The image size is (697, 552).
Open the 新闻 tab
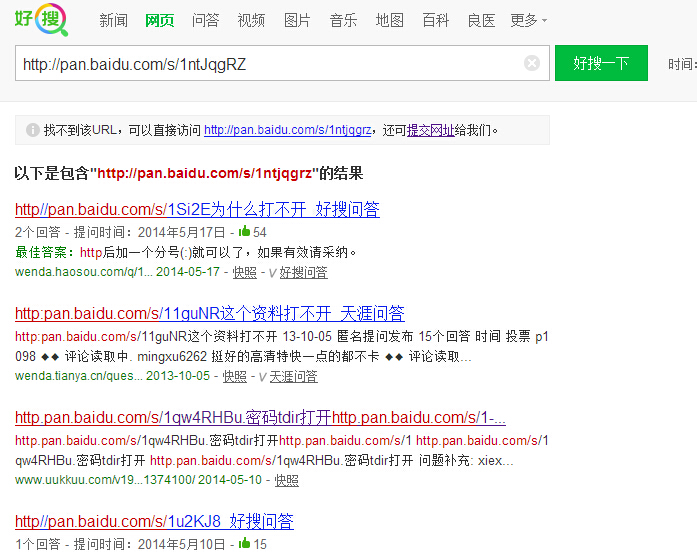(x=114, y=20)
